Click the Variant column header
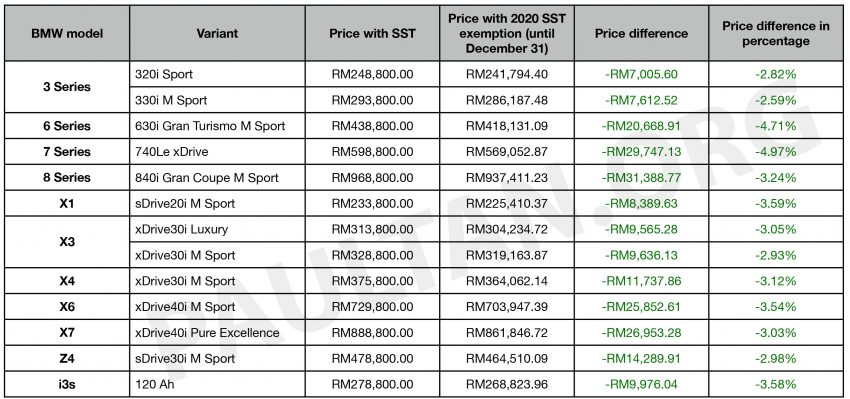 (217, 33)
